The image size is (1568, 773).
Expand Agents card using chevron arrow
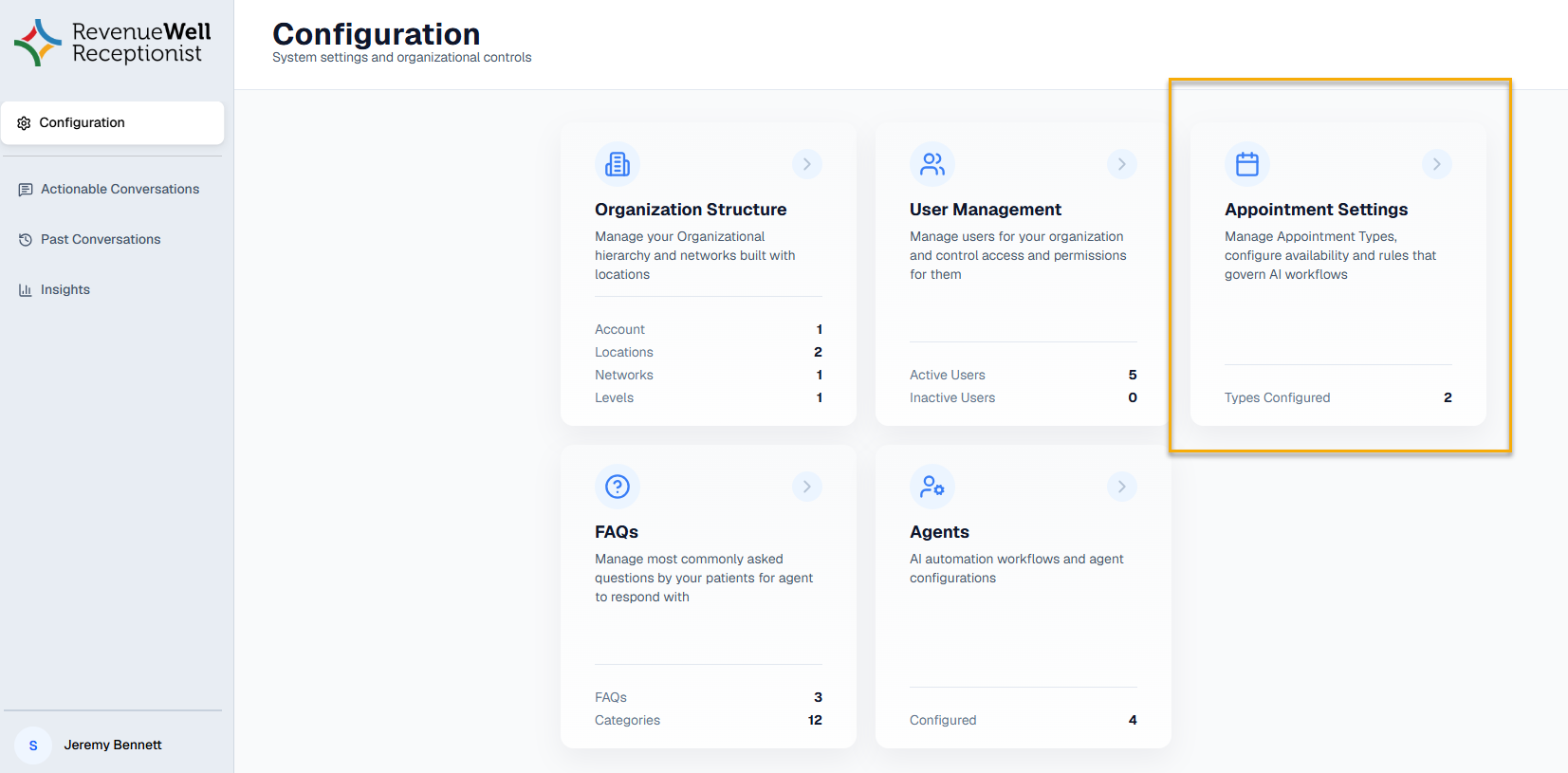coord(1122,487)
